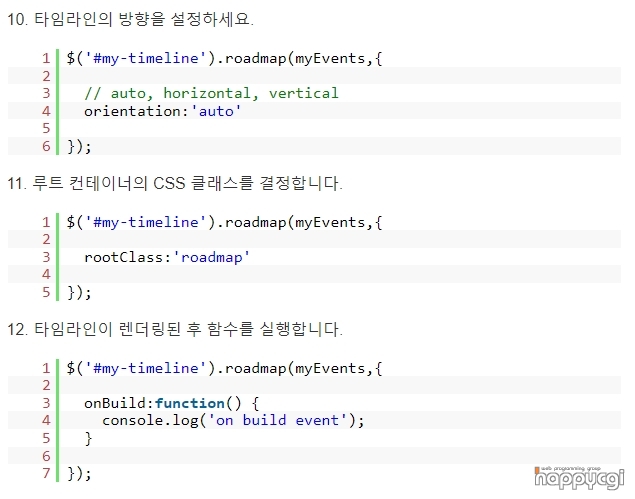635x499 pixels.
Task: Click line number 6 in section 12 code block
Action: tap(46, 456)
